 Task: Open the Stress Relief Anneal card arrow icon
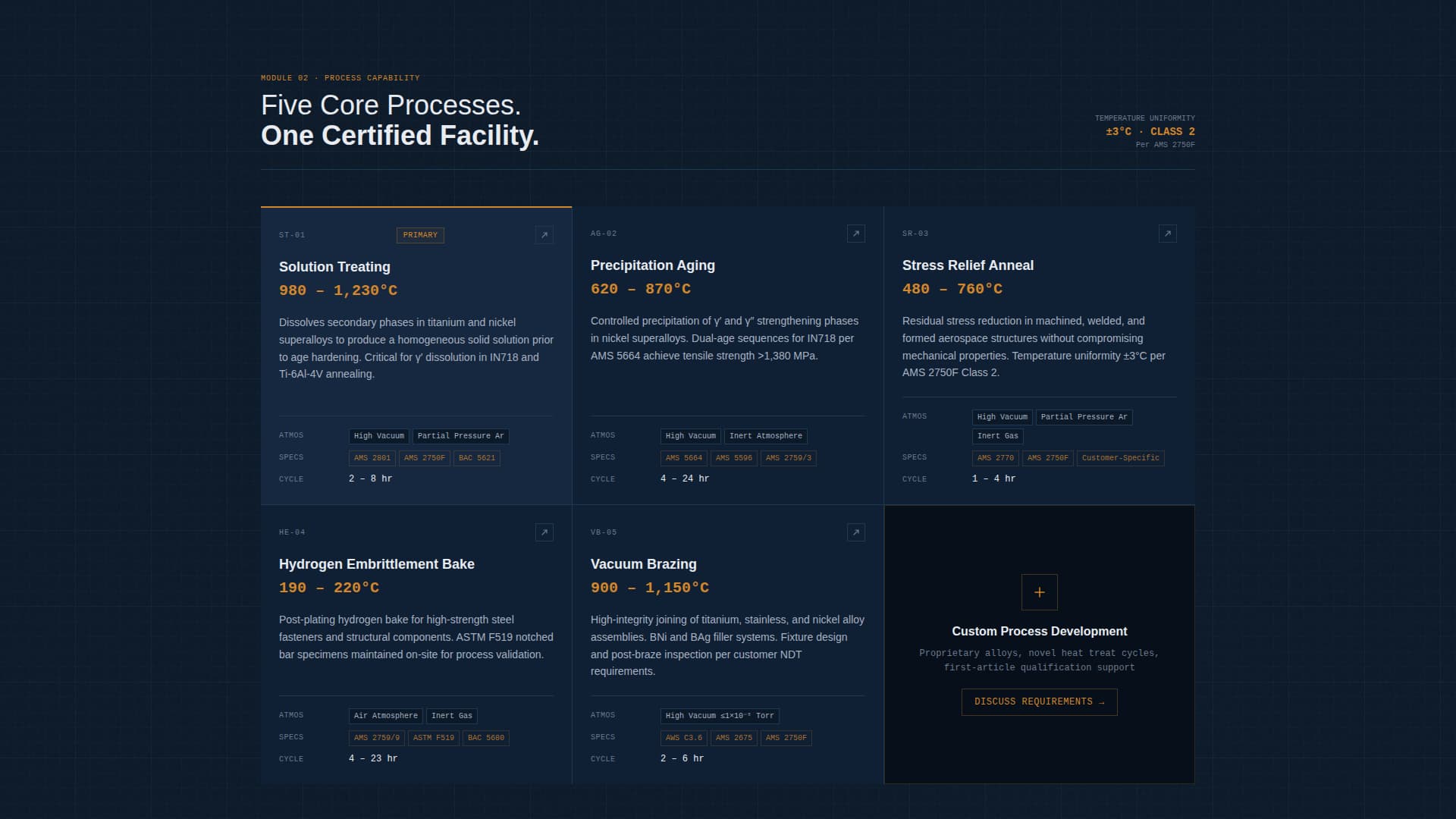point(1167,234)
